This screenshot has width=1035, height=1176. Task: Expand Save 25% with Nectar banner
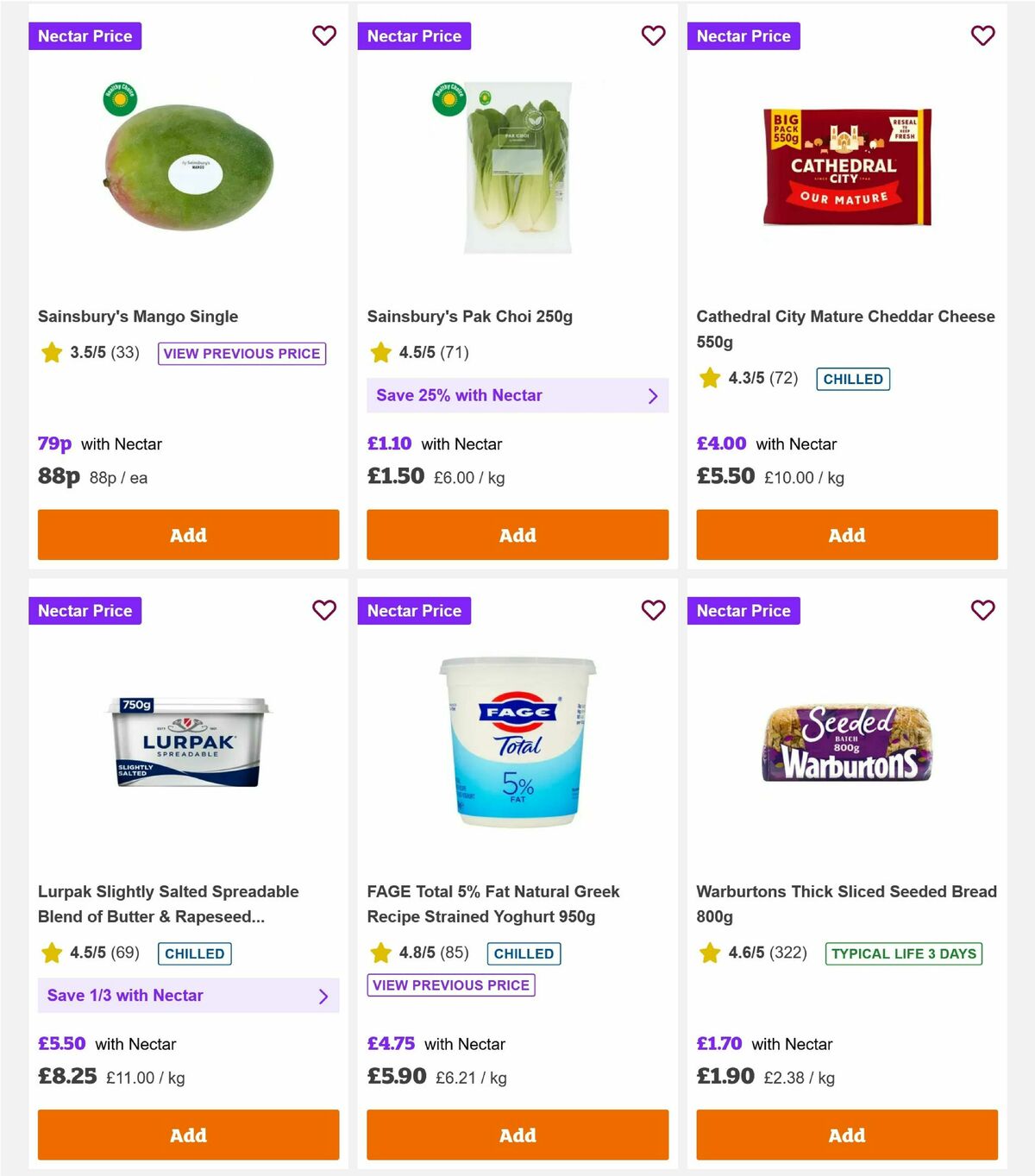point(517,395)
